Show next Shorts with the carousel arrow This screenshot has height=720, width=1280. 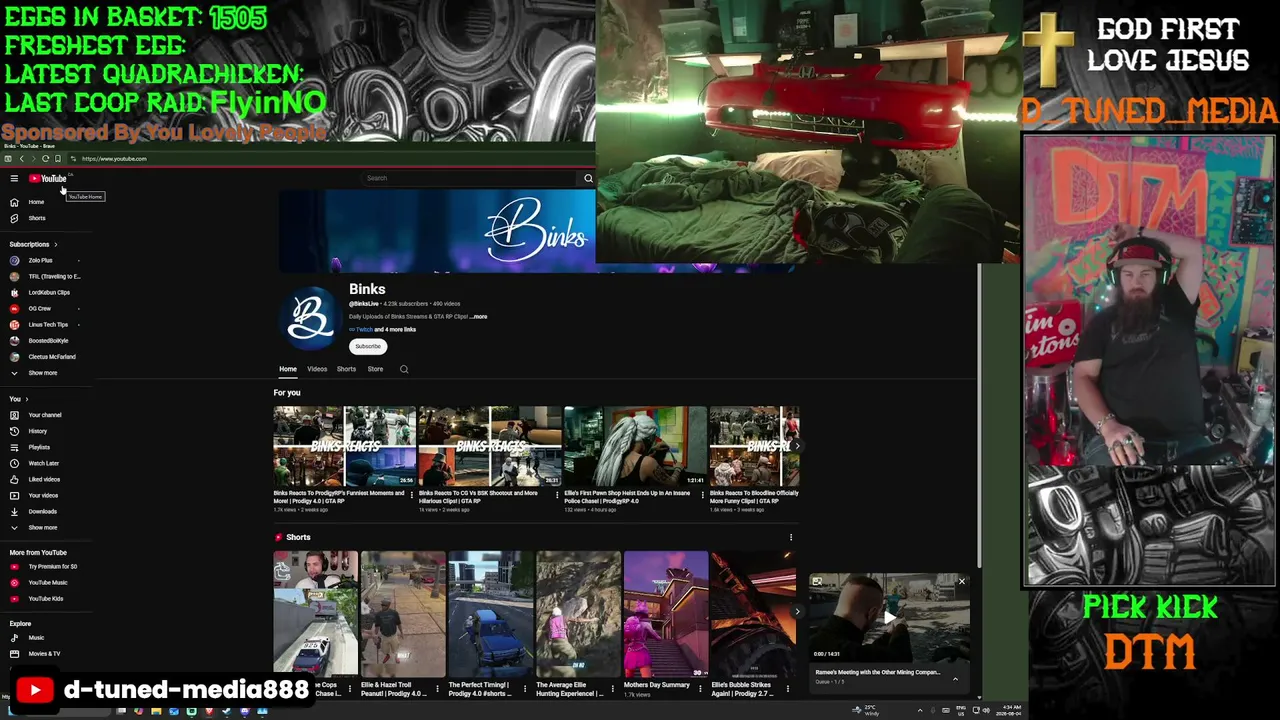pyautogui.click(x=796, y=611)
